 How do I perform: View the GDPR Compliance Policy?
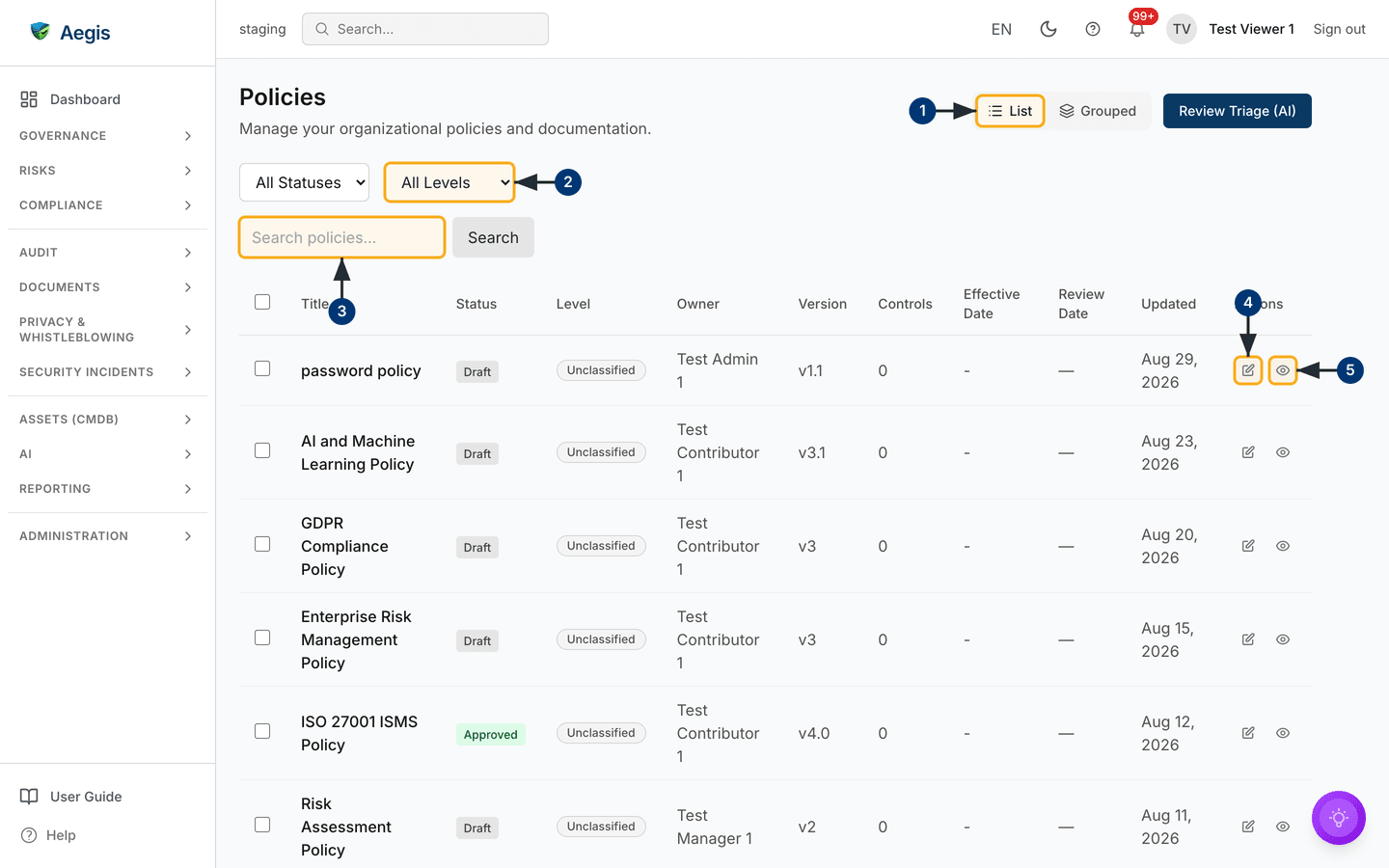point(1283,546)
